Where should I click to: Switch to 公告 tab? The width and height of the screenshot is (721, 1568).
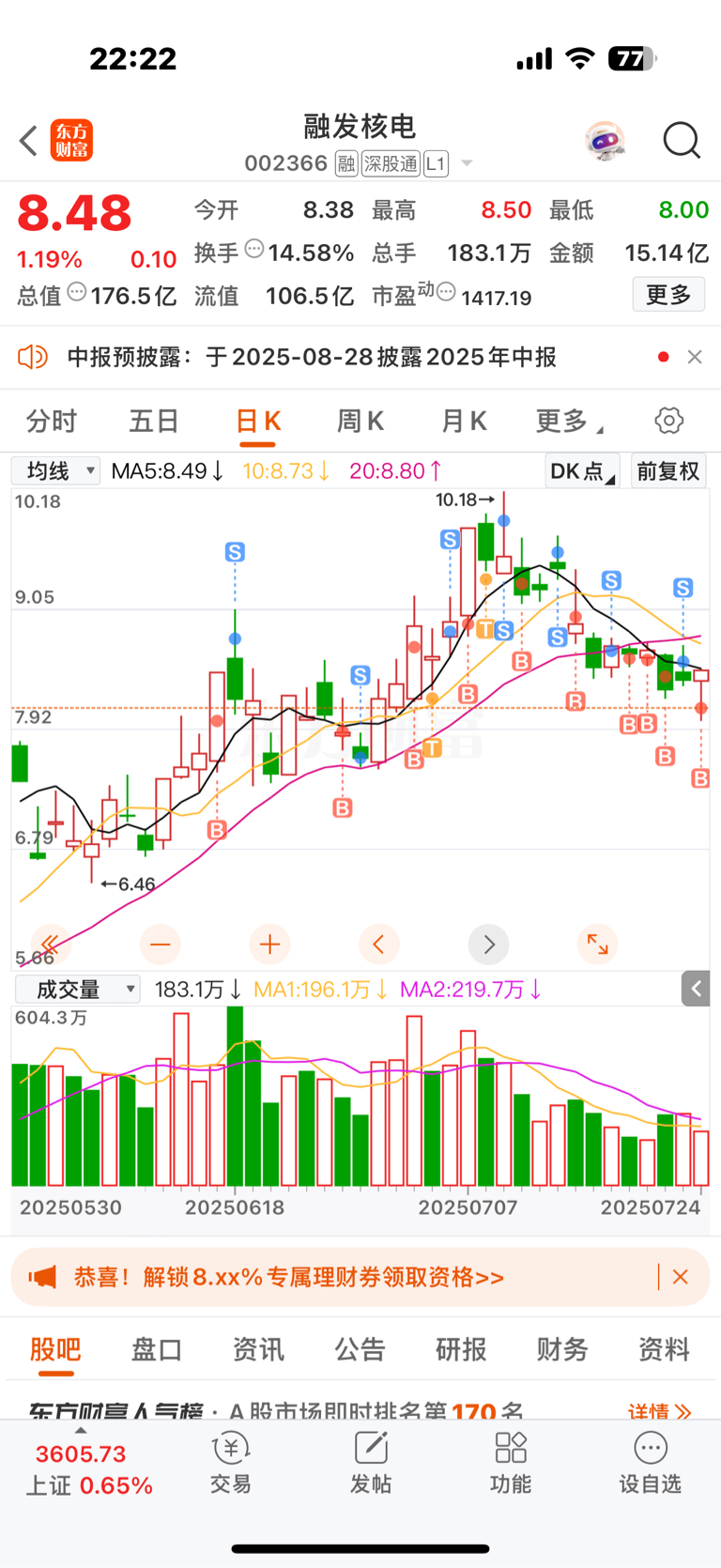pos(360,1349)
